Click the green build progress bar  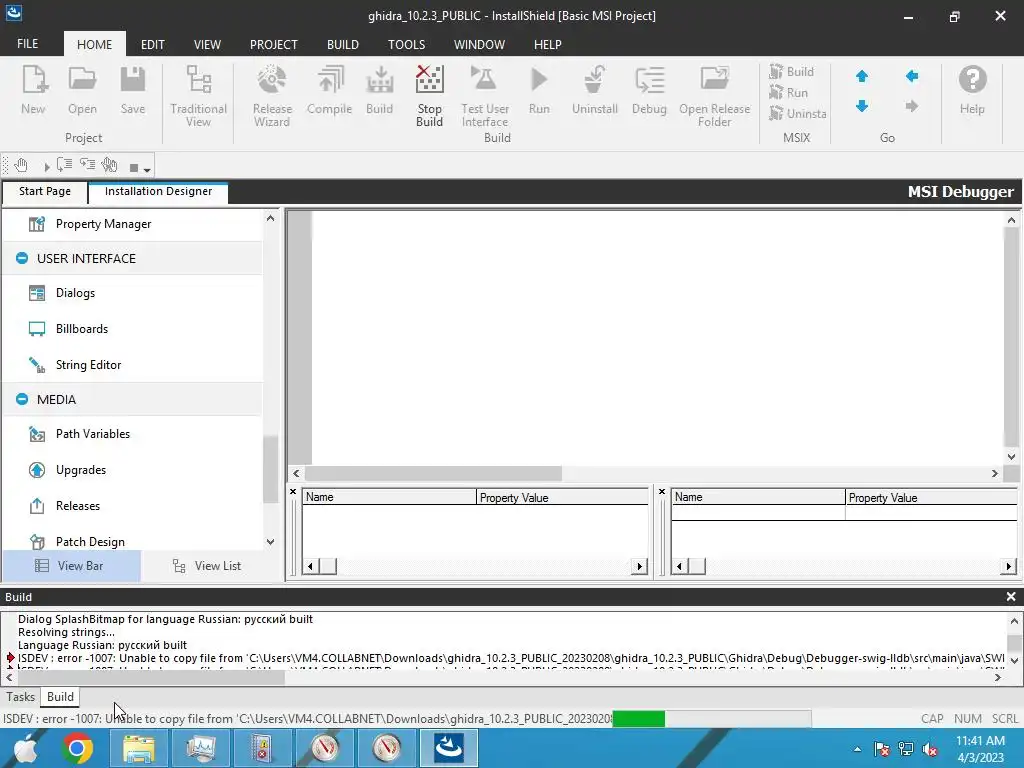tap(639, 719)
